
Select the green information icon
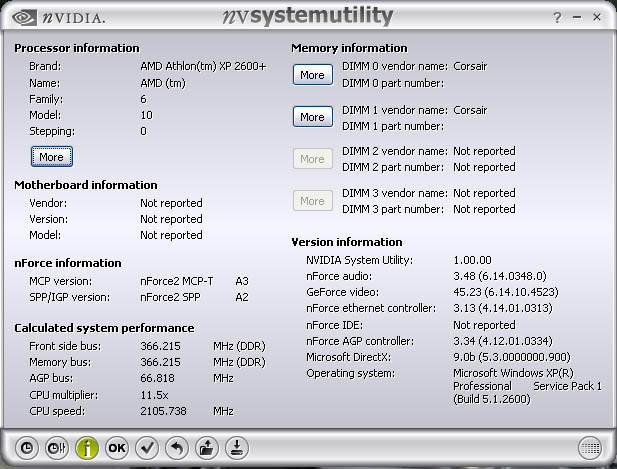tap(87, 448)
